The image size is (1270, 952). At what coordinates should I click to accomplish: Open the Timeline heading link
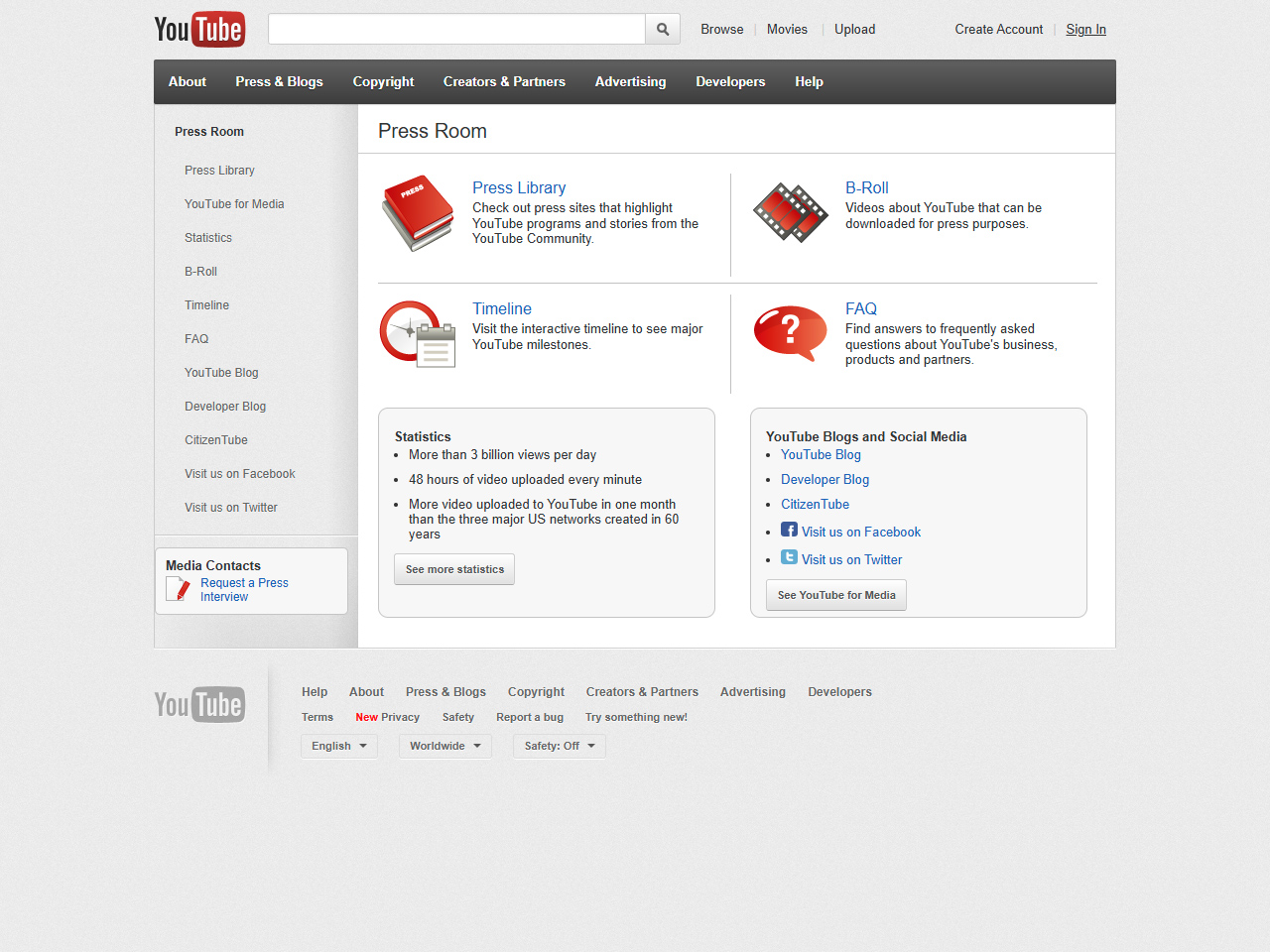tap(502, 308)
